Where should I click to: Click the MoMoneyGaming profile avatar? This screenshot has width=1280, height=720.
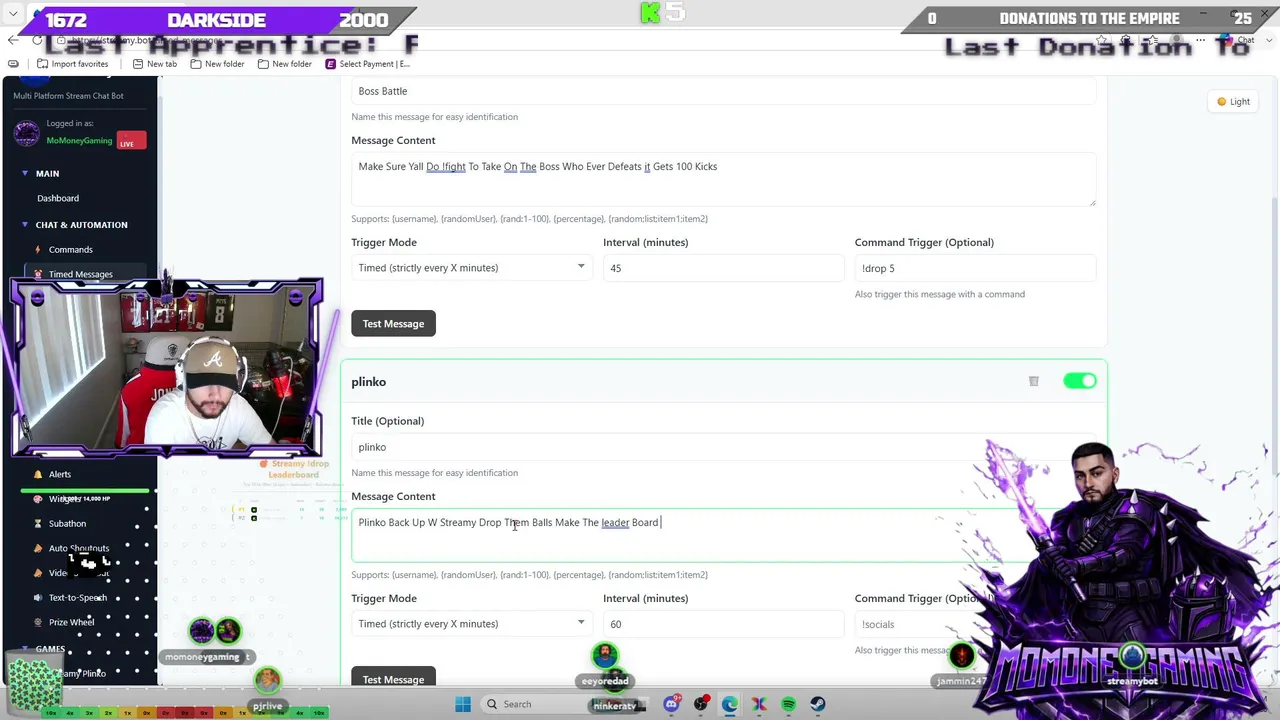(x=27, y=133)
